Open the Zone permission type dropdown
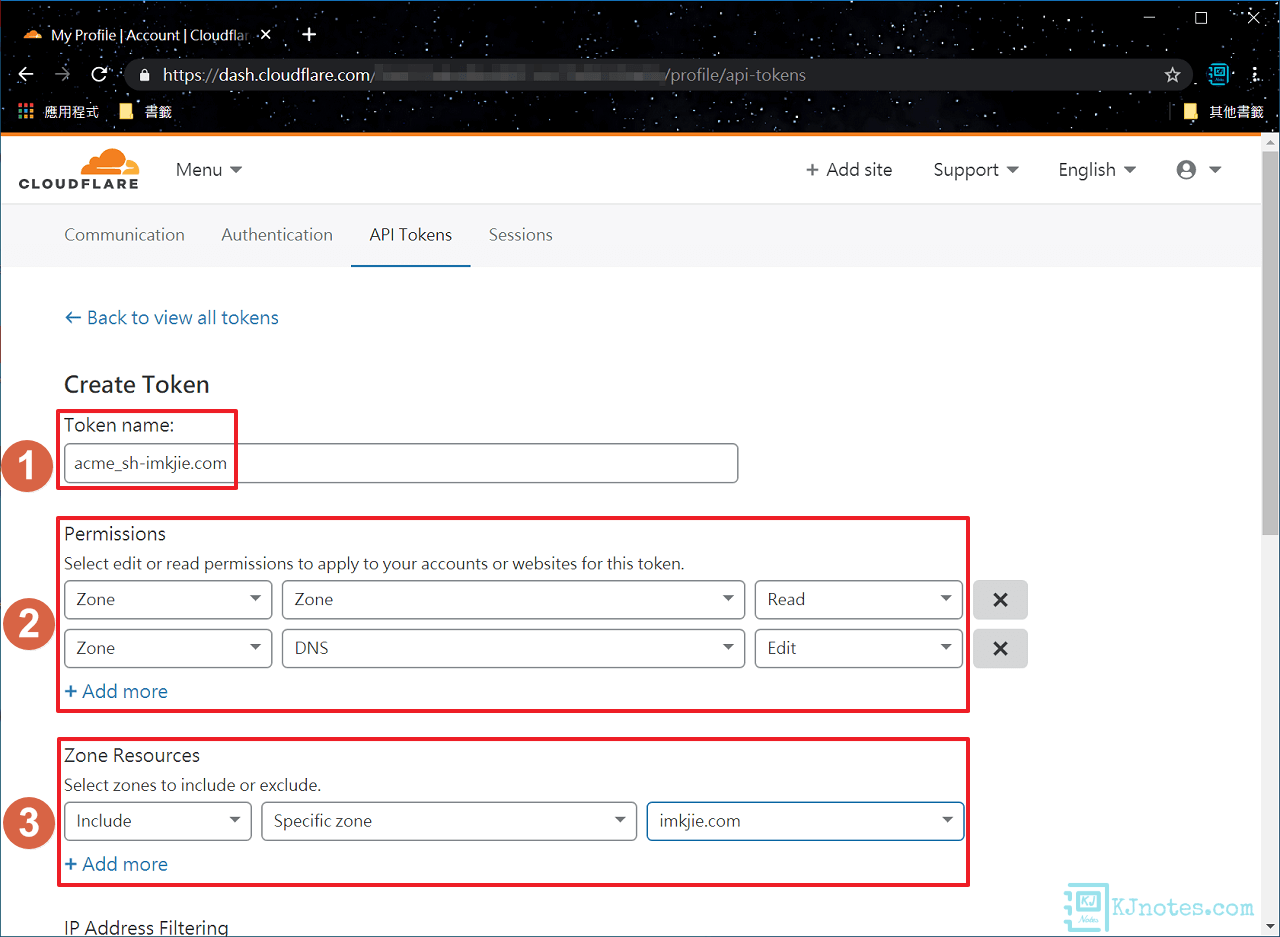The height and width of the screenshot is (937, 1280). 513,600
